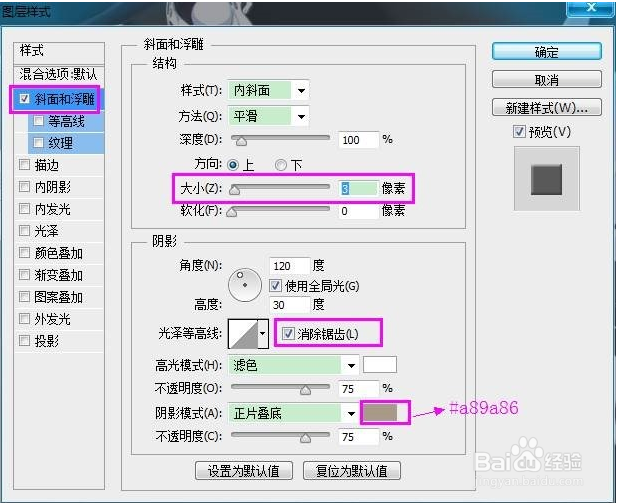618x503 pixels.
Task: Click the white highlight color swatch
Action: (380, 365)
